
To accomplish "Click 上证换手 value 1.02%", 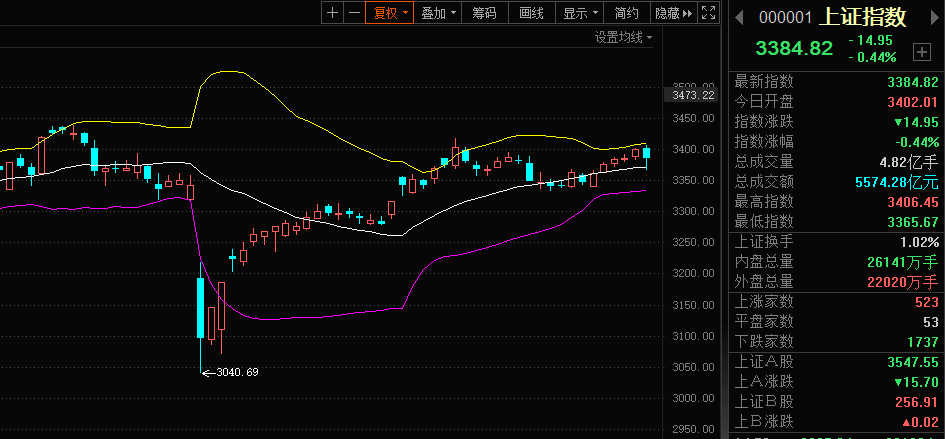I will (x=919, y=242).
